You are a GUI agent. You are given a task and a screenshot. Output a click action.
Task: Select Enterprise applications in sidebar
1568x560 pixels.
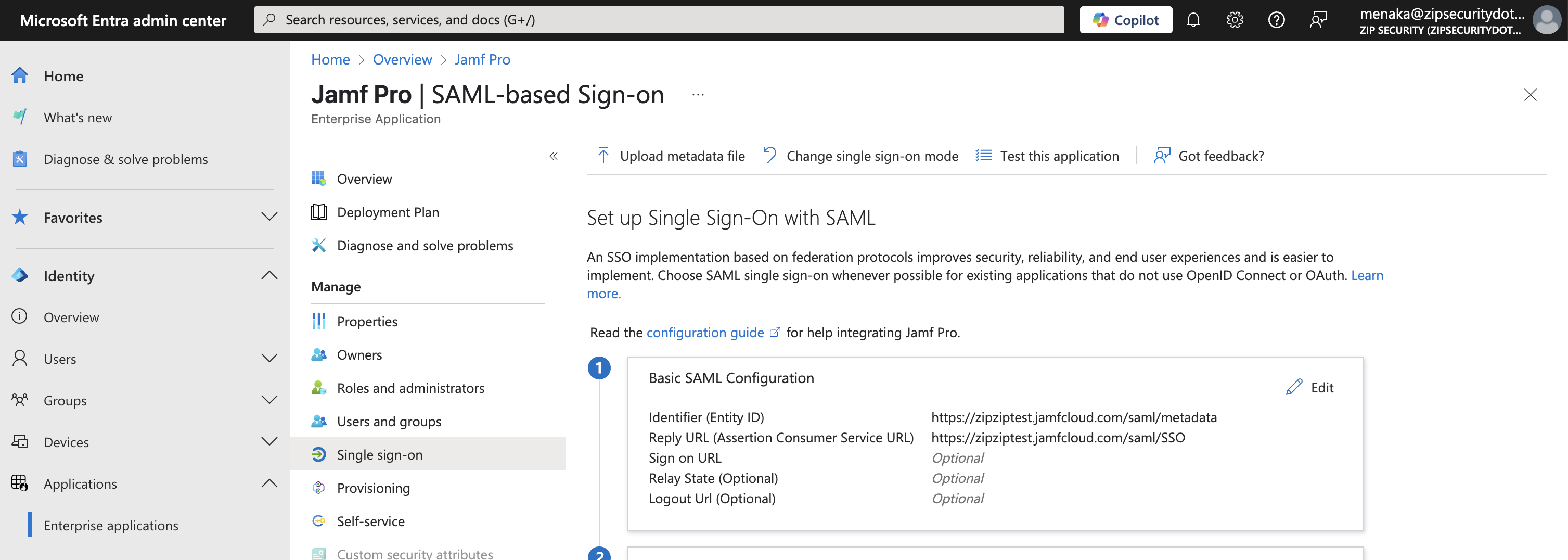click(x=111, y=525)
